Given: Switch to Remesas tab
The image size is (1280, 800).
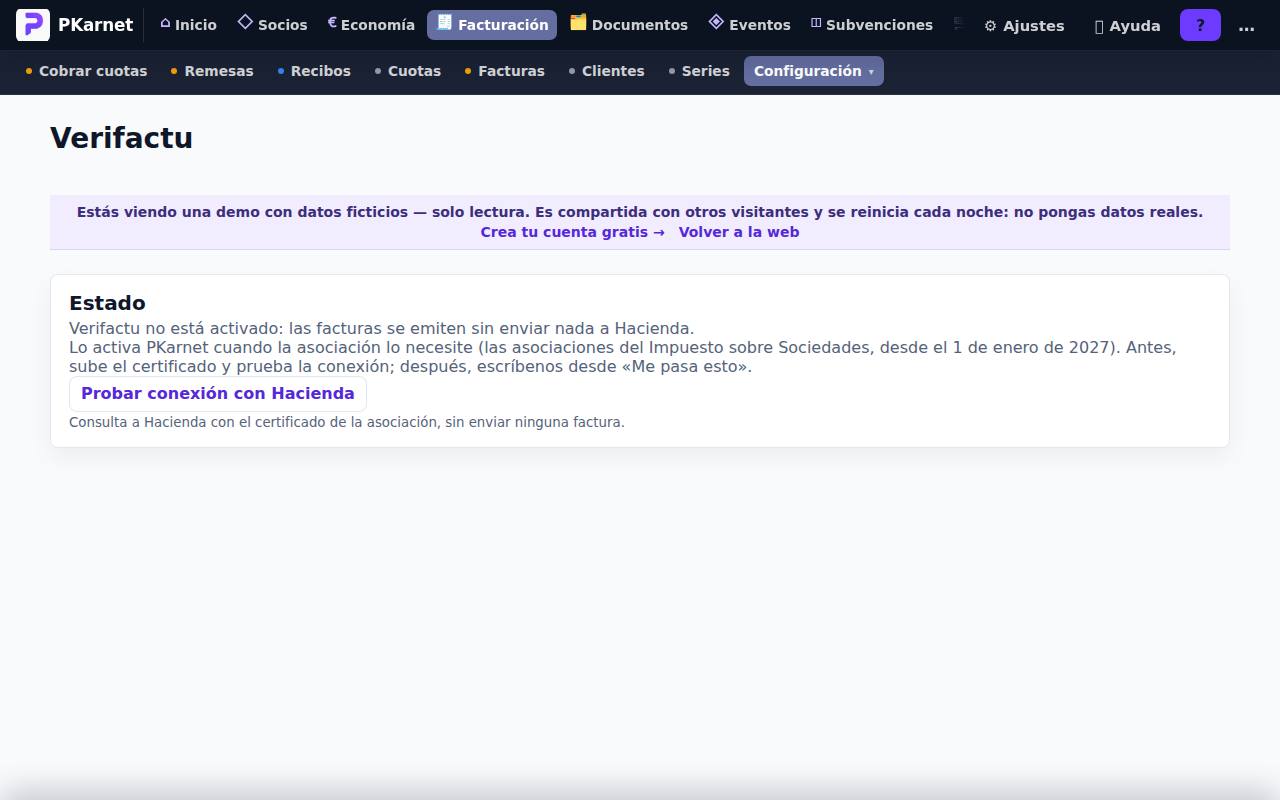Looking at the screenshot, I should [212, 71].
